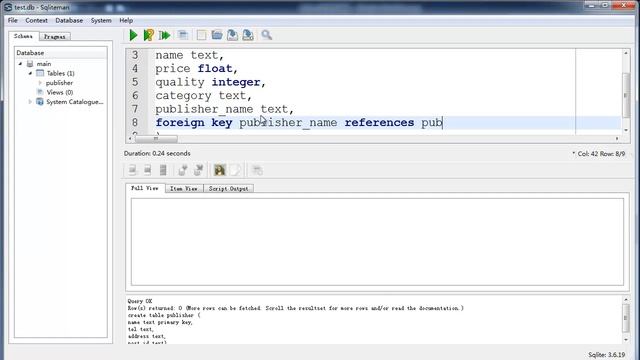Image resolution: width=640 pixels, height=360 pixels.
Task: Click the commit changes icon in result toolbar
Action: pyautogui.click(x=182, y=170)
